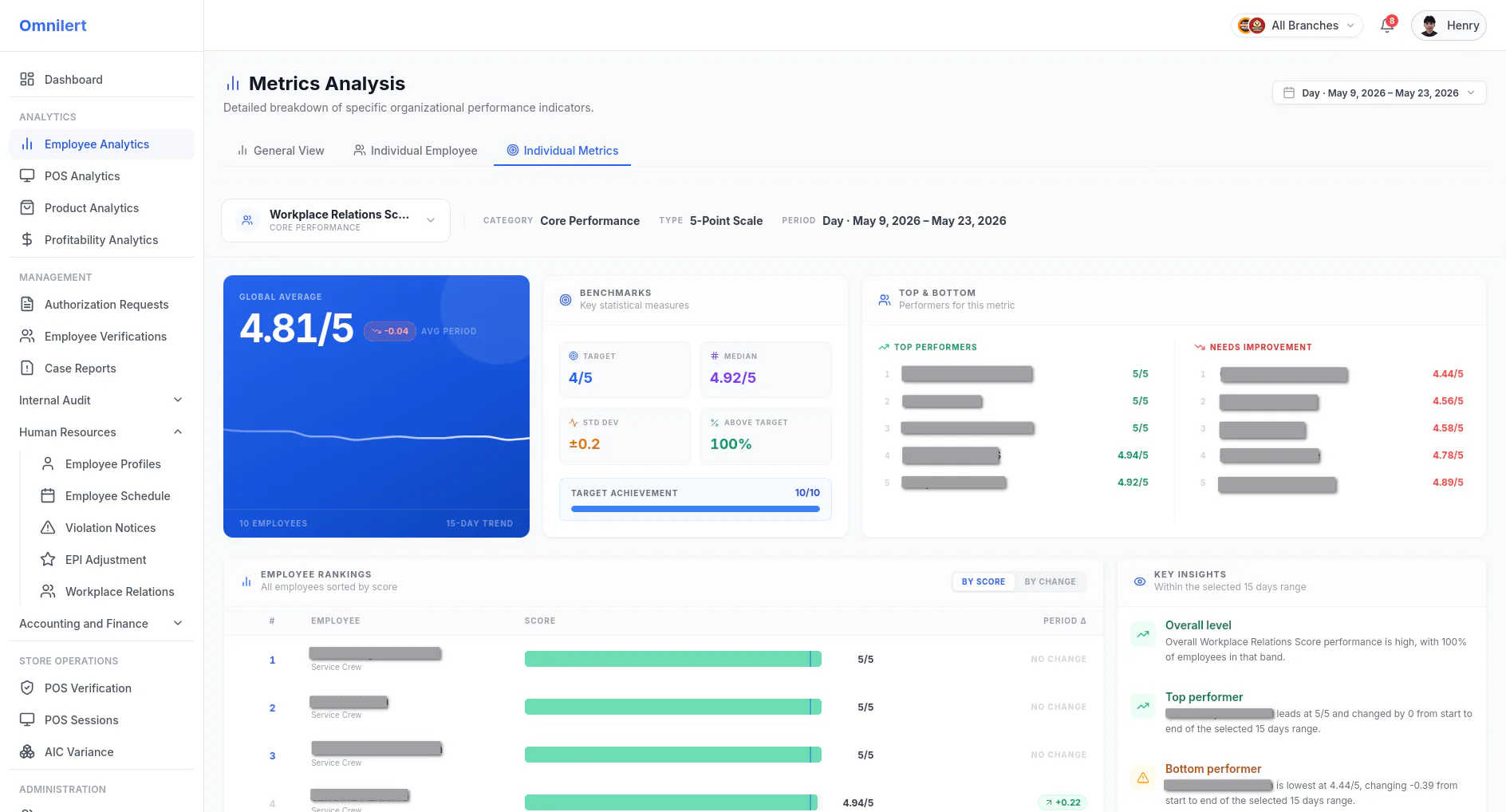Open Violation Notices link
This screenshot has height=812, width=1506.
pyautogui.click(x=110, y=527)
